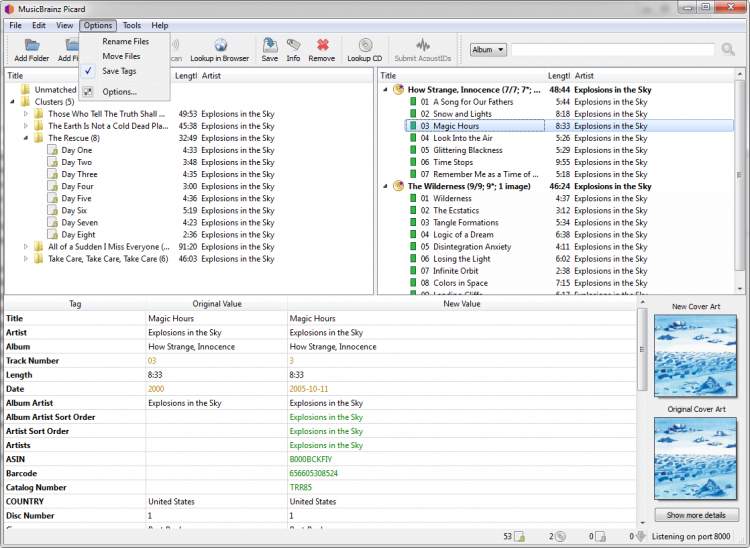Viewport: 750px width, 548px height.
Task: Click the Original Value column header
Action: click(x=217, y=304)
